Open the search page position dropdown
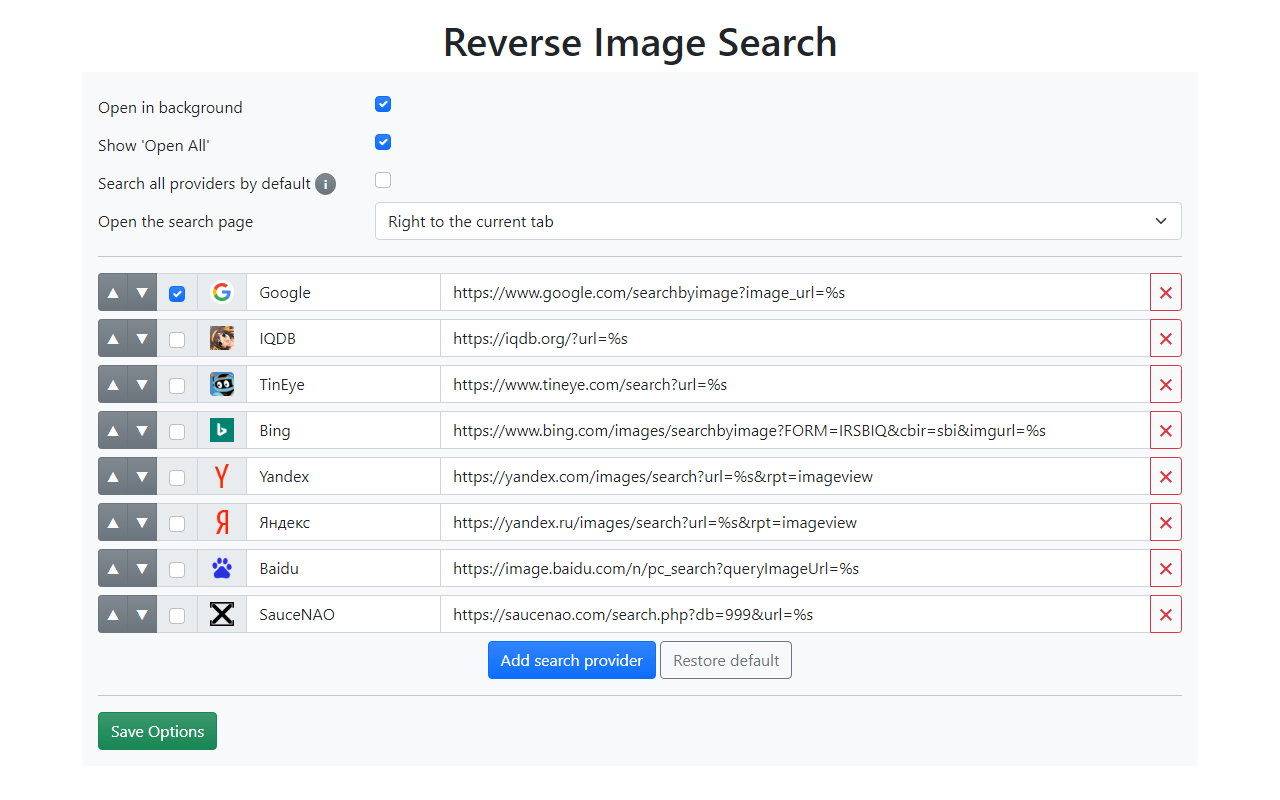Screen dimensions: 1280x800 coord(778,221)
